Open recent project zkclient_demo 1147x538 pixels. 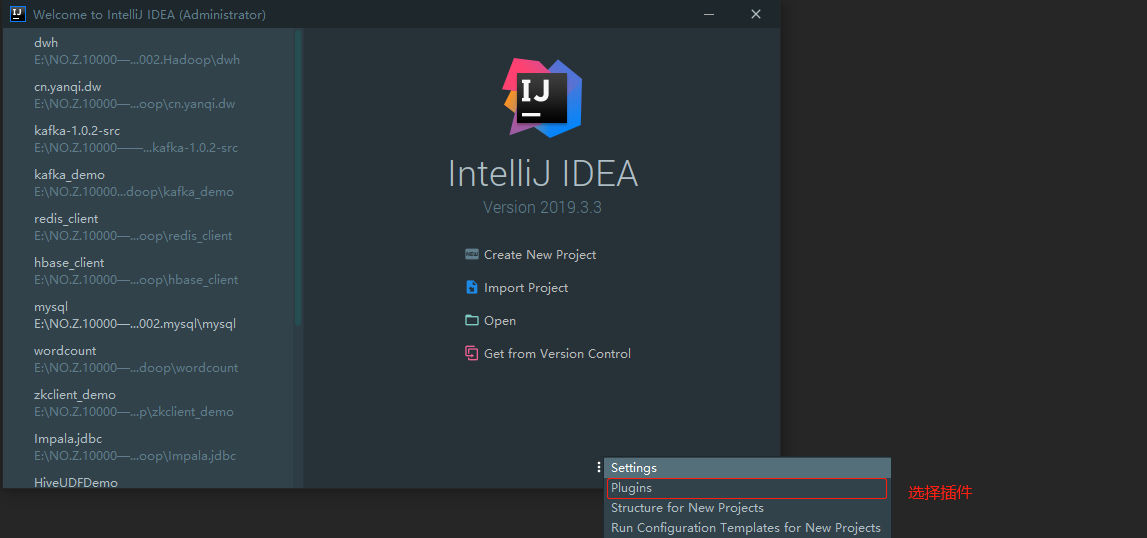click(x=149, y=403)
